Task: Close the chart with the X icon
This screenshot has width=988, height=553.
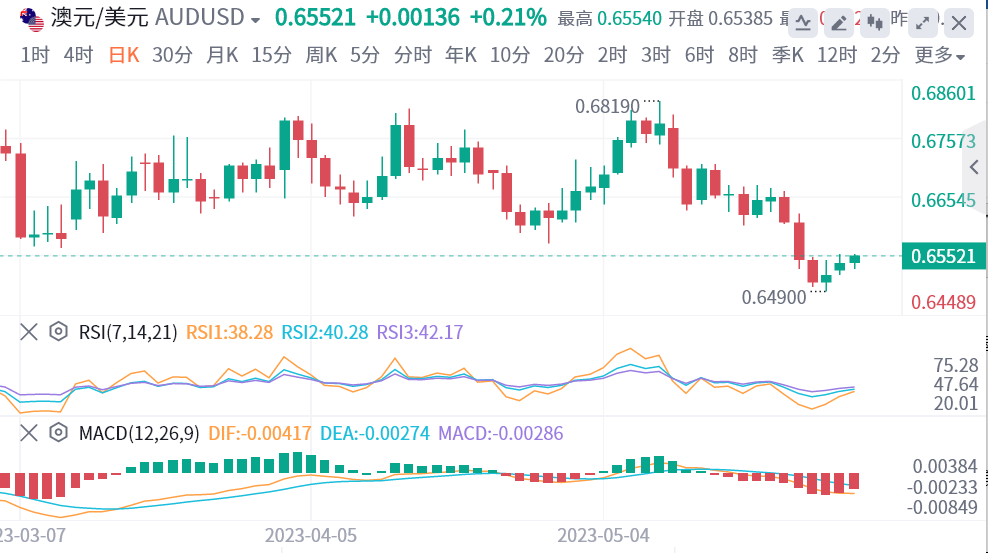Action: (958, 24)
